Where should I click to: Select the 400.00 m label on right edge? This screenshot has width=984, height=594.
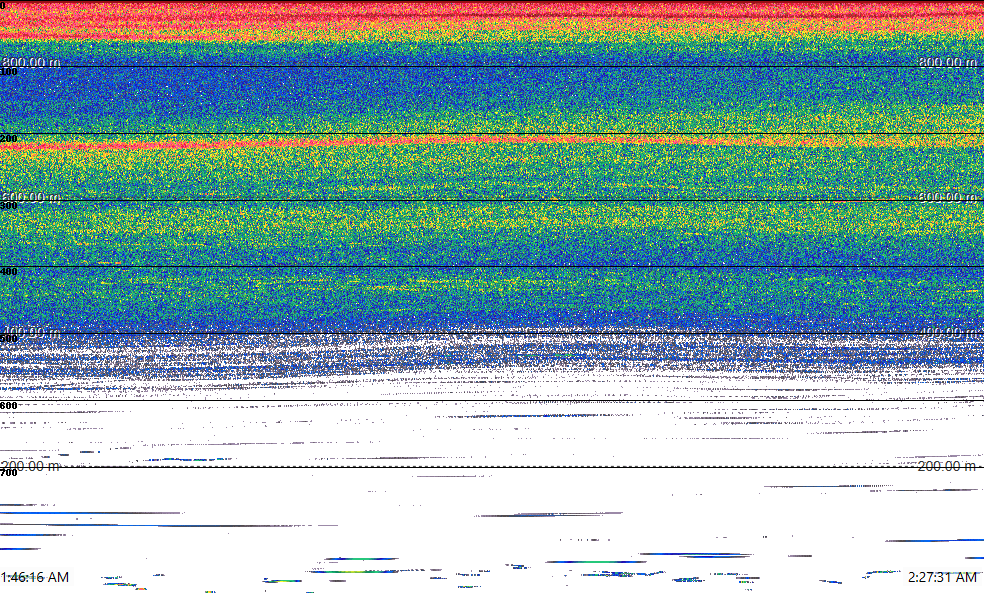click(948, 331)
